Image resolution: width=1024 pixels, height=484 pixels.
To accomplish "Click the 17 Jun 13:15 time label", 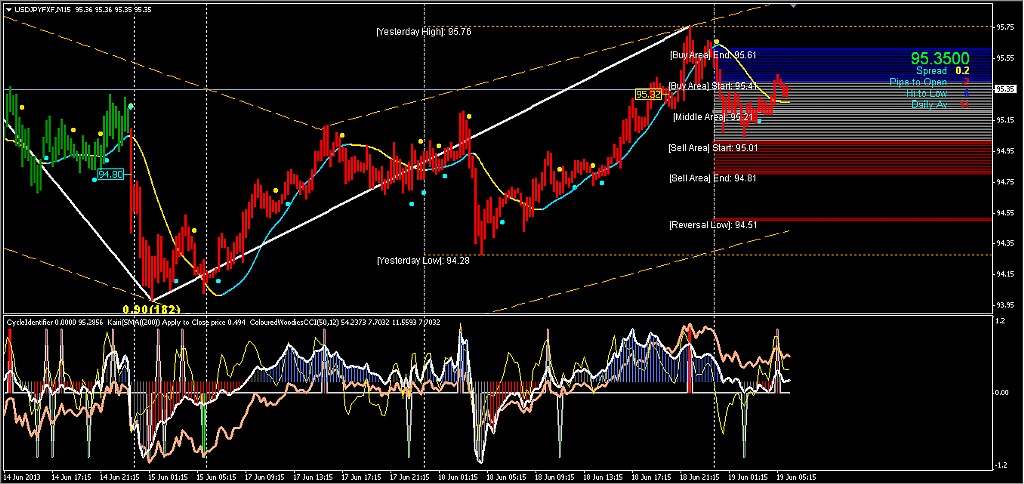I will [313, 477].
